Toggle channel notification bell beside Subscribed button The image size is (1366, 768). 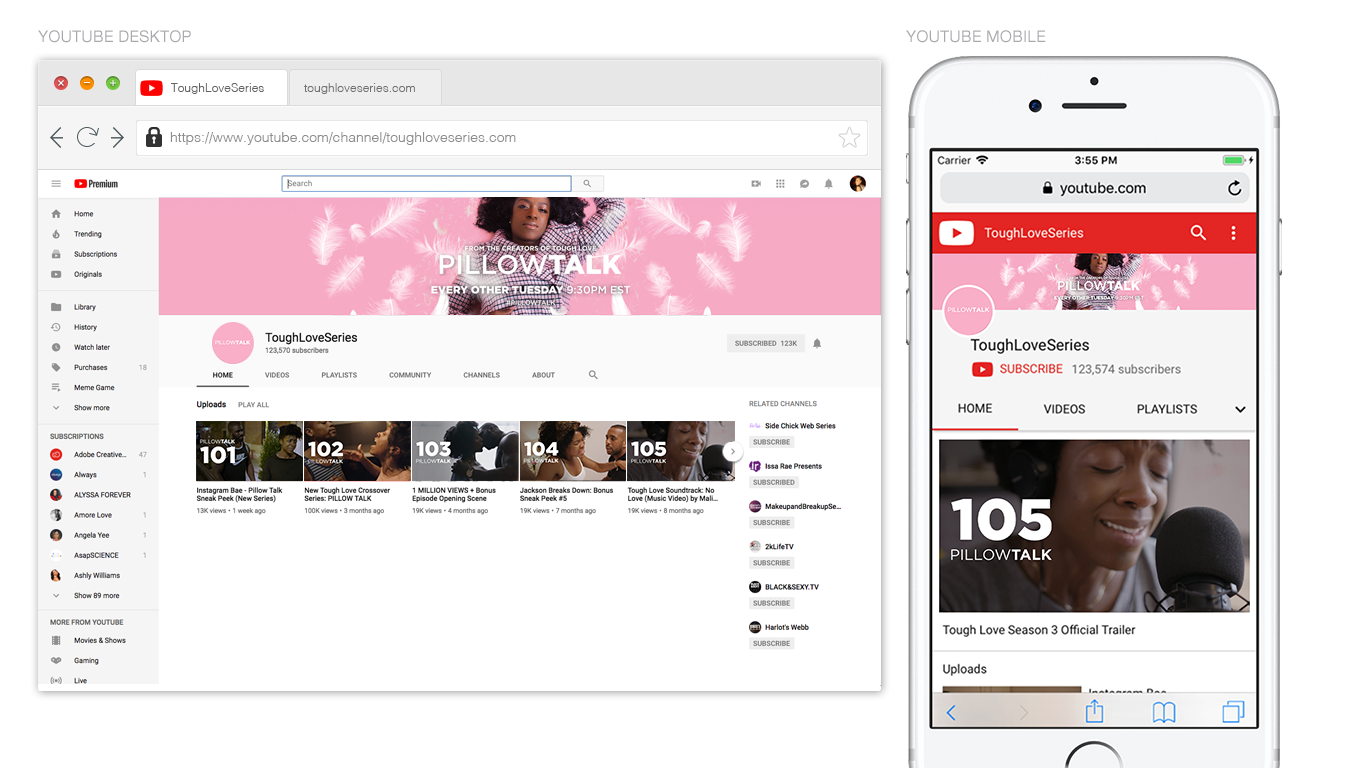click(x=817, y=343)
